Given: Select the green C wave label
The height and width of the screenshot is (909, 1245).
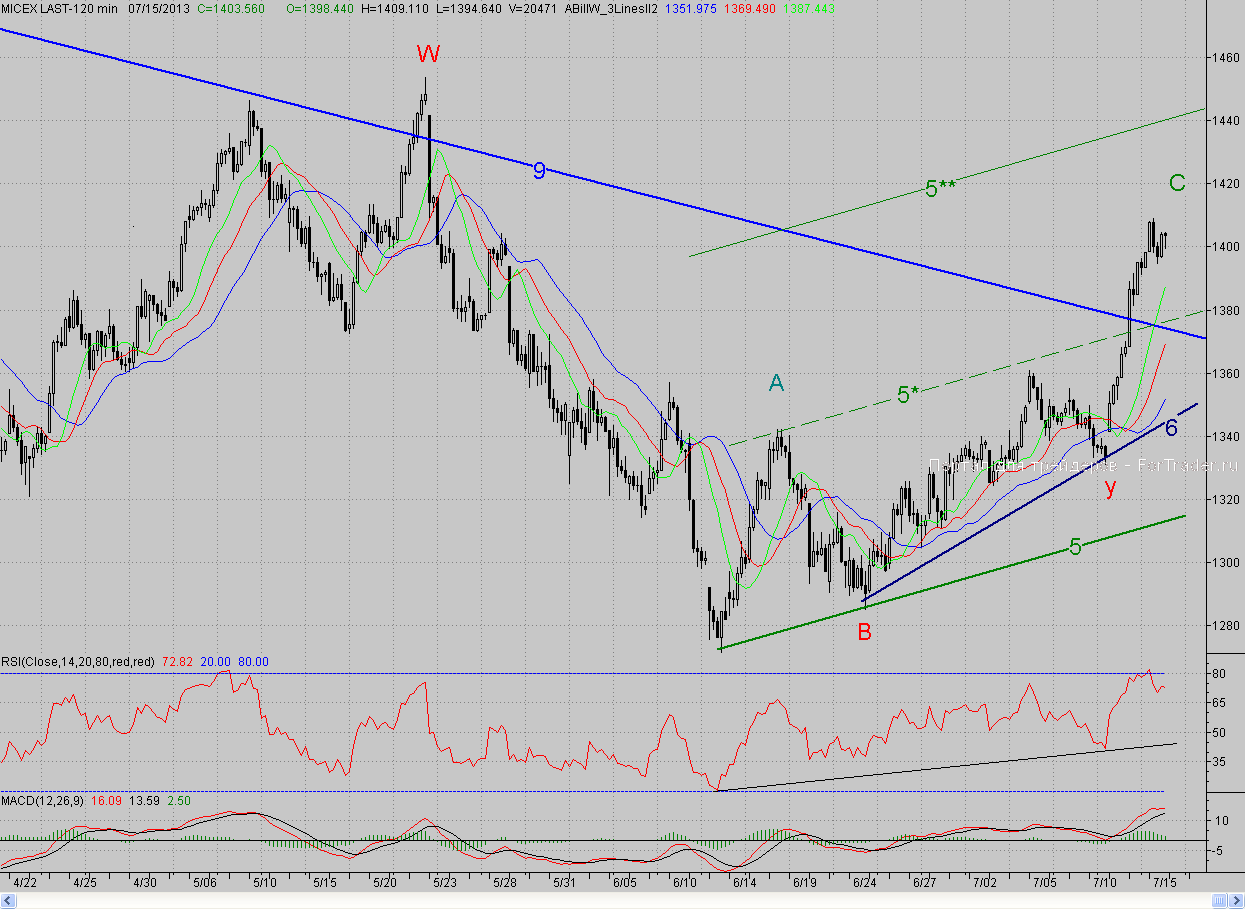Looking at the screenshot, I should point(1177,183).
